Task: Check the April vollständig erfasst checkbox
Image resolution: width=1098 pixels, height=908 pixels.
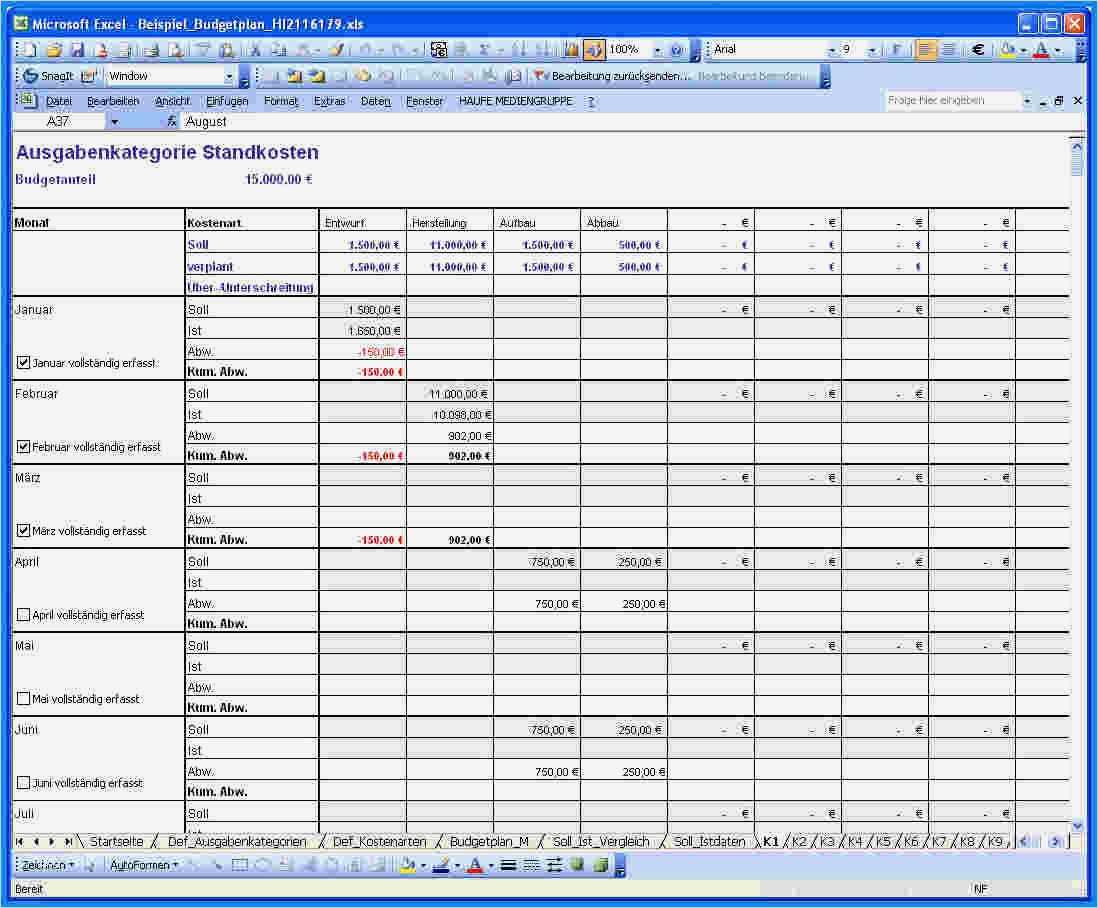Action: (23, 614)
